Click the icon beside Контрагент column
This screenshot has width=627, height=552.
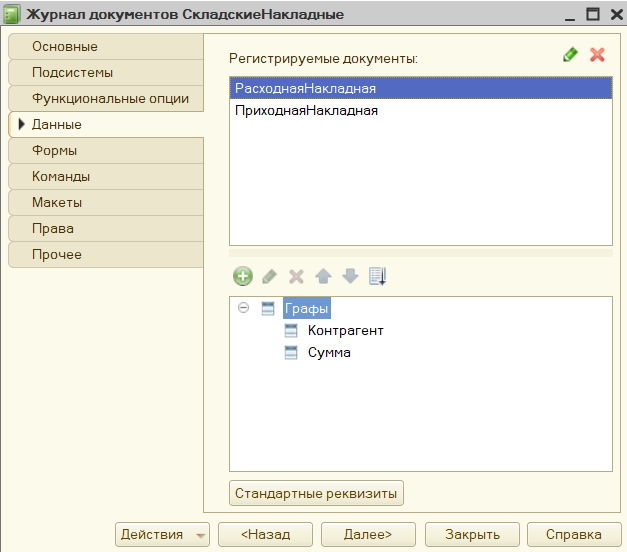pos(291,330)
